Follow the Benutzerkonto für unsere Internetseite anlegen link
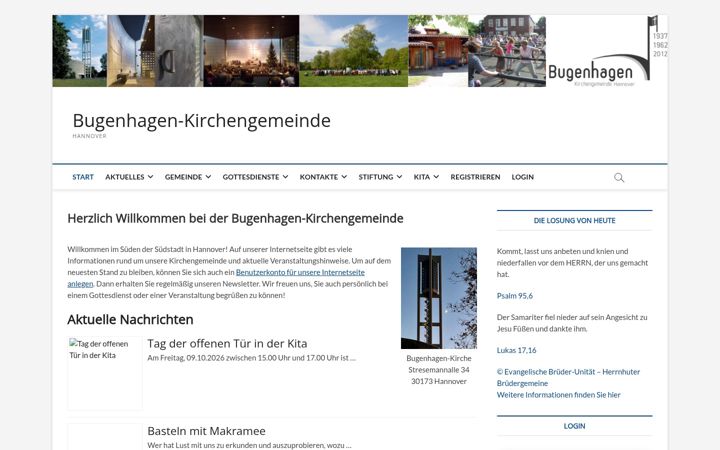The width and height of the screenshot is (720, 450). [300, 272]
